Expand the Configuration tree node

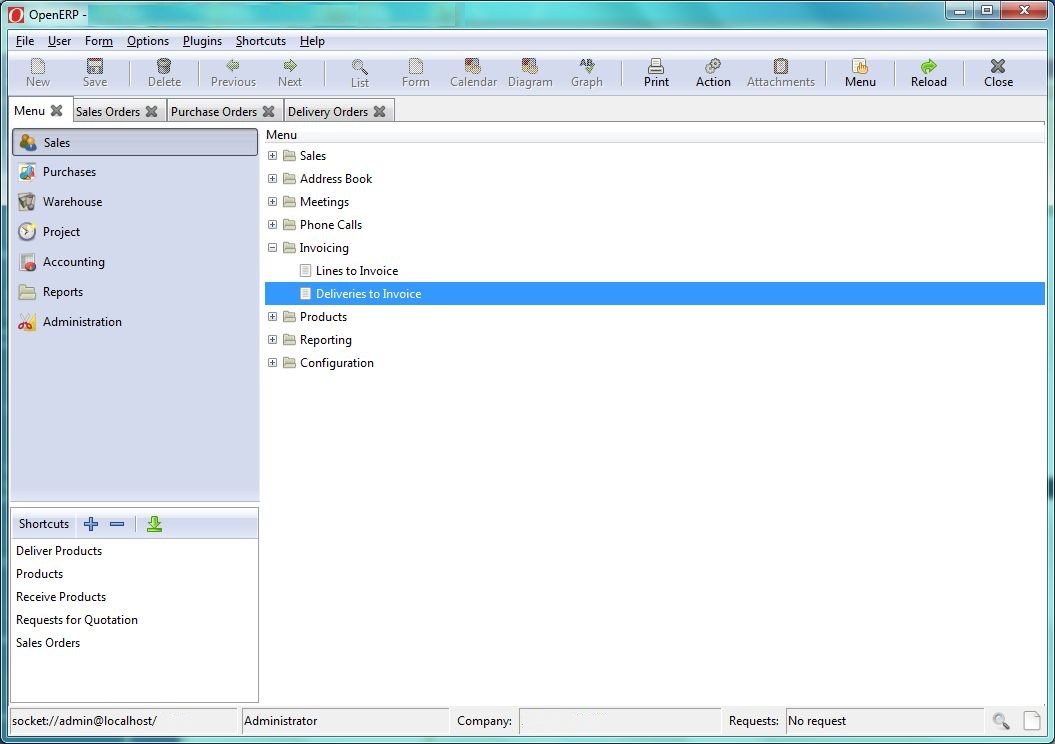(x=272, y=362)
